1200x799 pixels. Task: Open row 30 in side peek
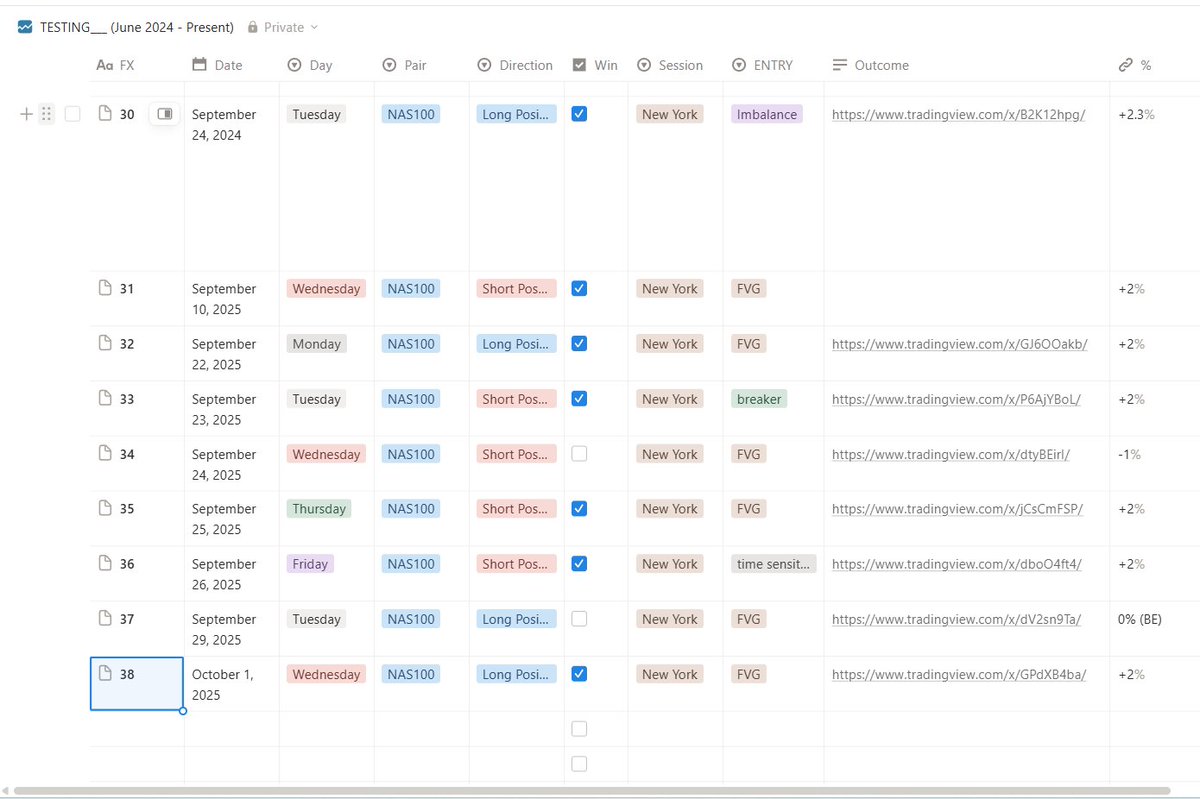[165, 114]
